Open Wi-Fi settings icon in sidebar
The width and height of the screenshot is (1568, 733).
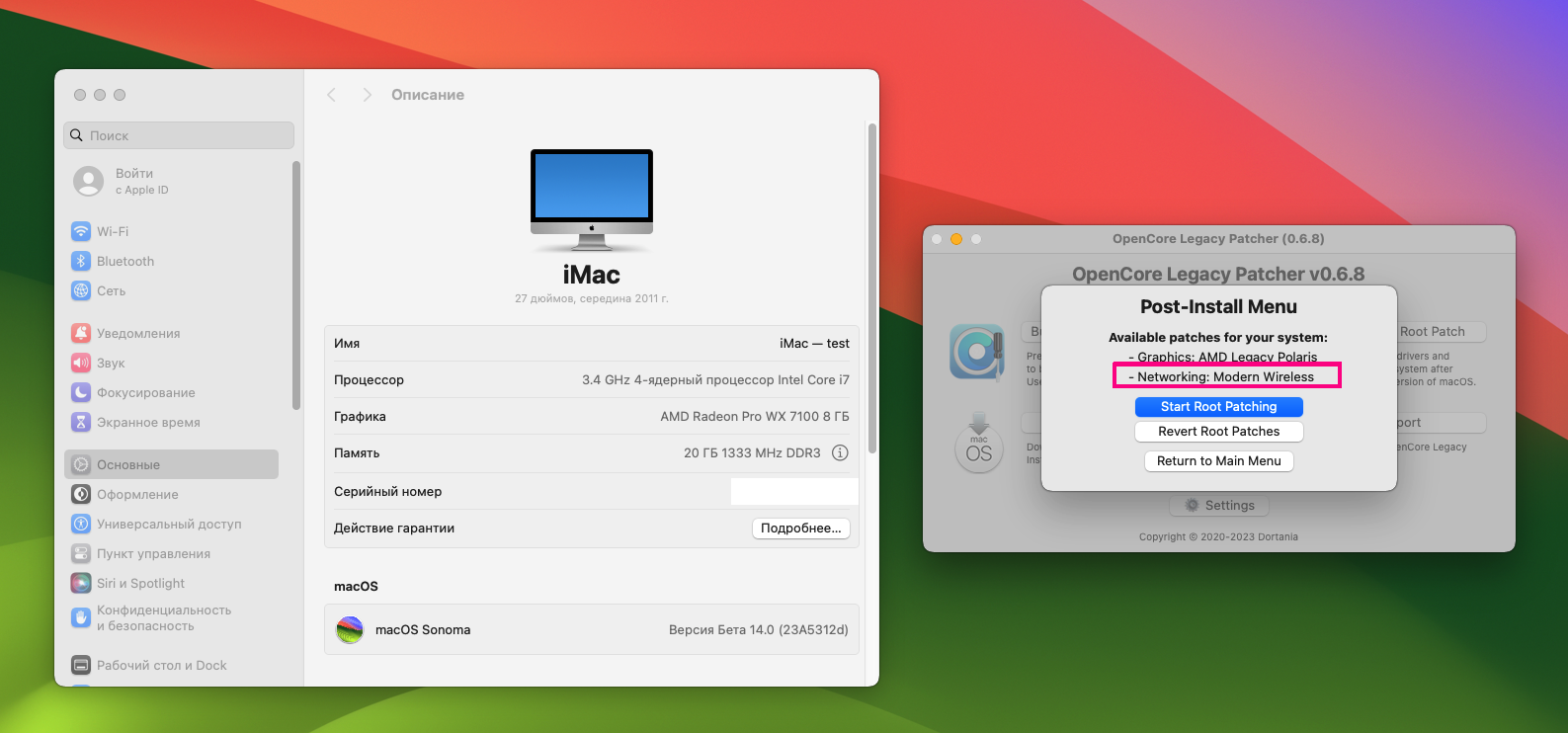[81, 231]
